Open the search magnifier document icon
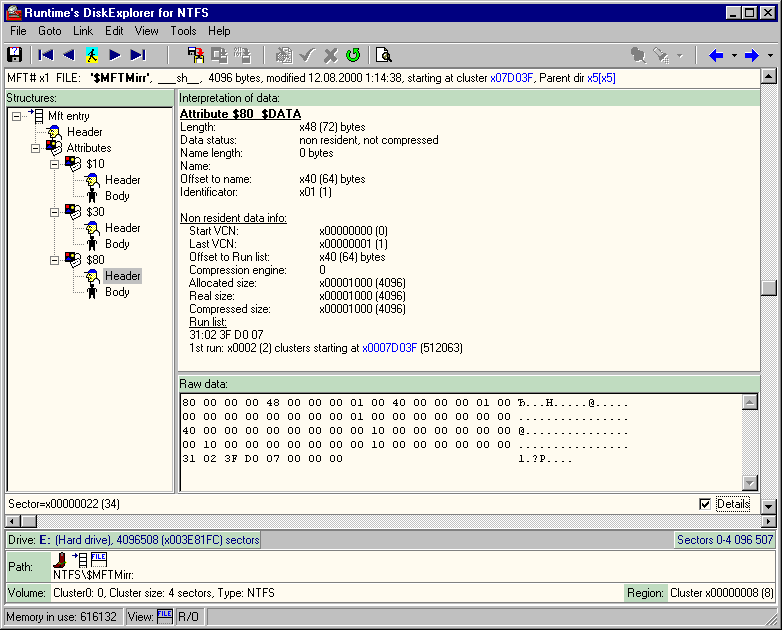 tap(384, 55)
